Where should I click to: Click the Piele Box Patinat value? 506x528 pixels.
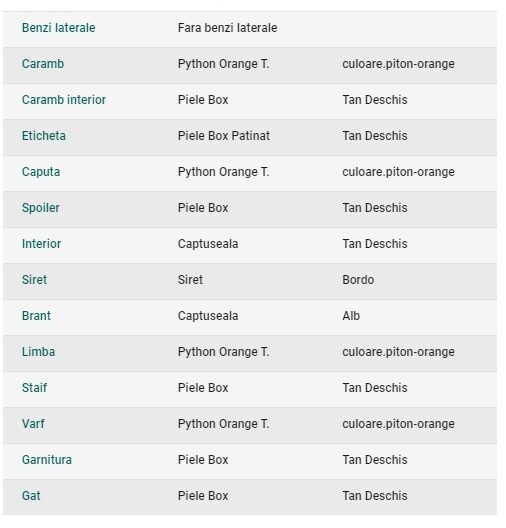click(x=224, y=136)
